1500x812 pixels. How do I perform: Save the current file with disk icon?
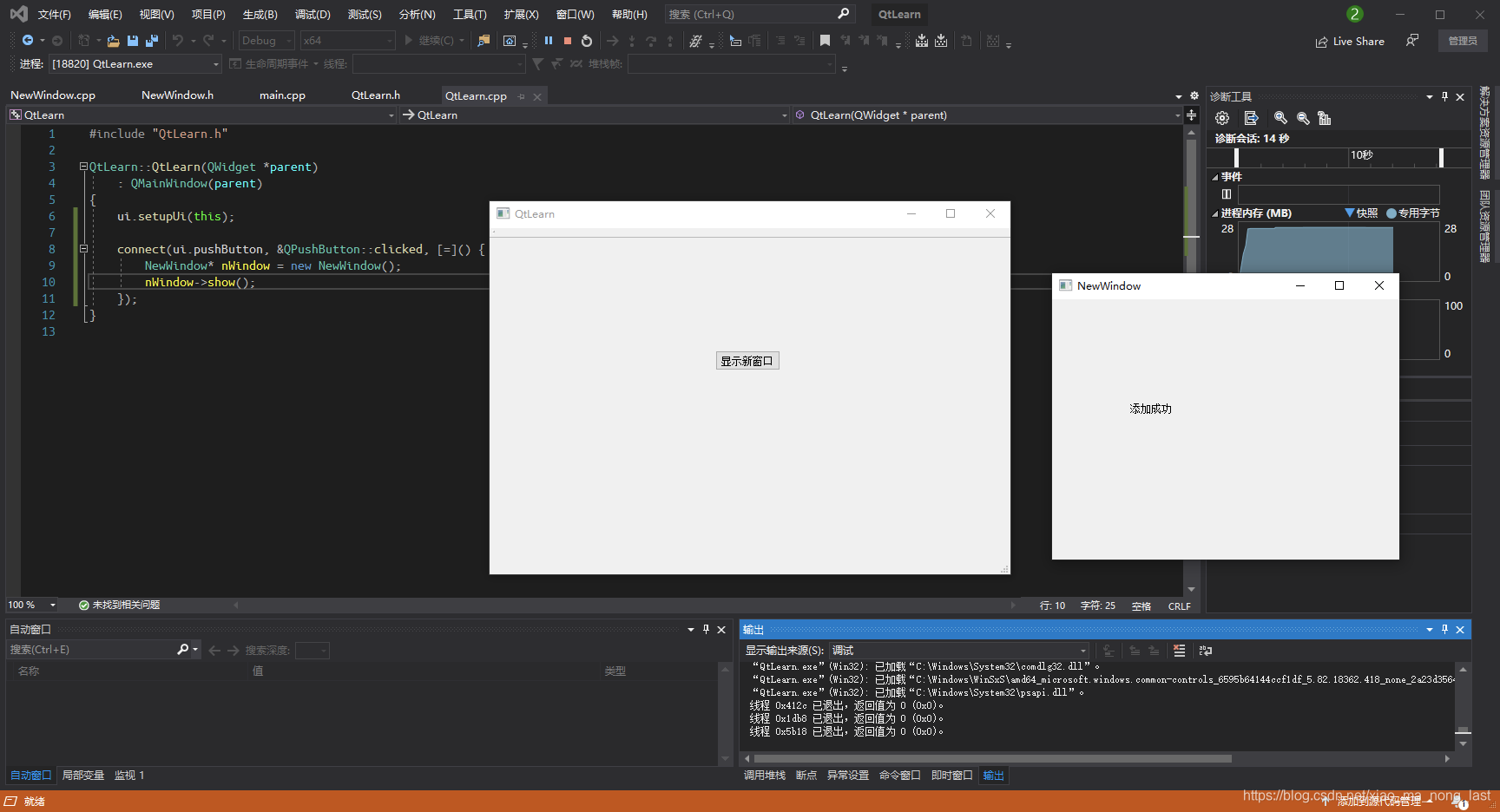point(133,41)
